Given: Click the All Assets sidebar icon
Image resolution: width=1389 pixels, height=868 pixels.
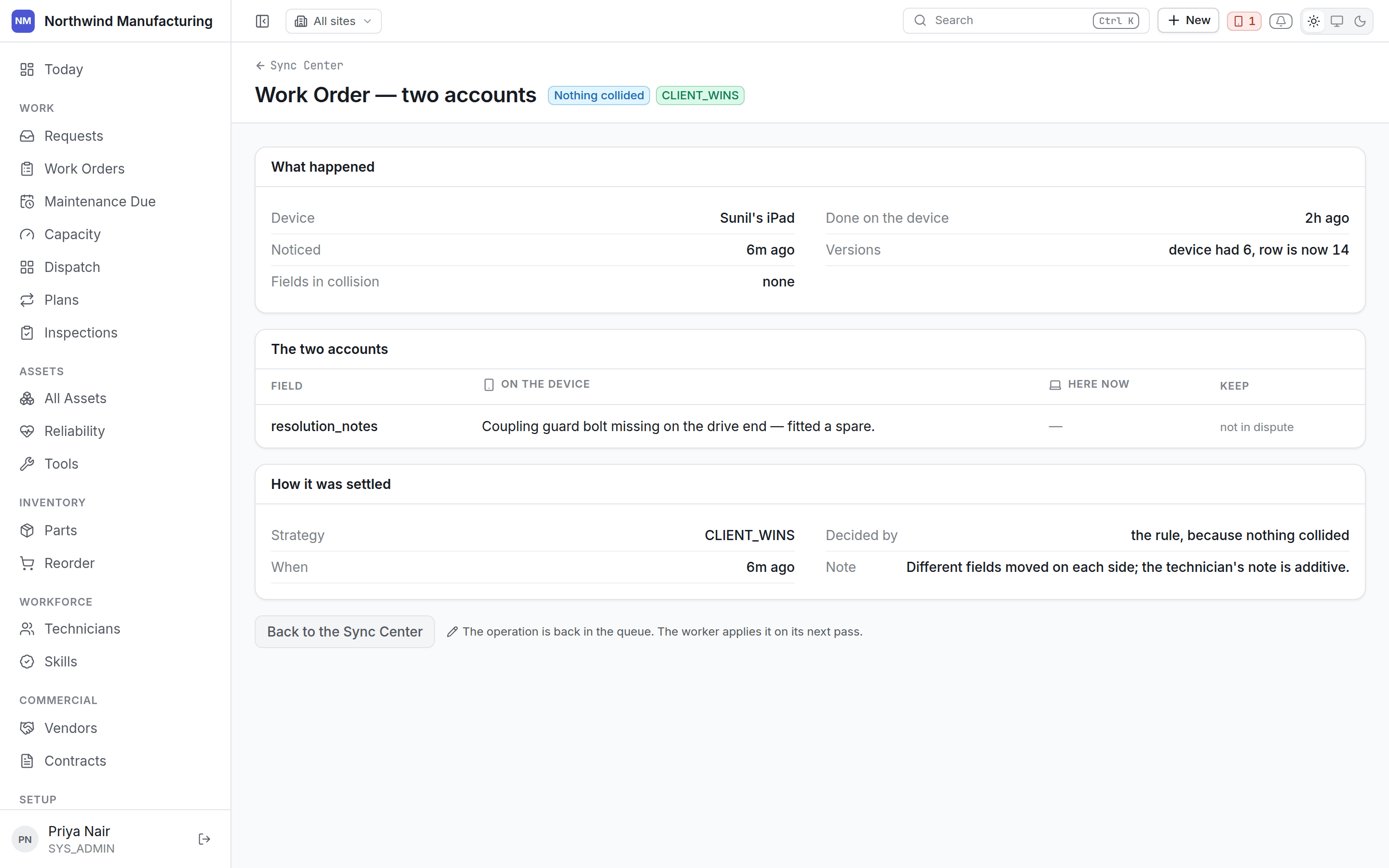Looking at the screenshot, I should [x=27, y=398].
